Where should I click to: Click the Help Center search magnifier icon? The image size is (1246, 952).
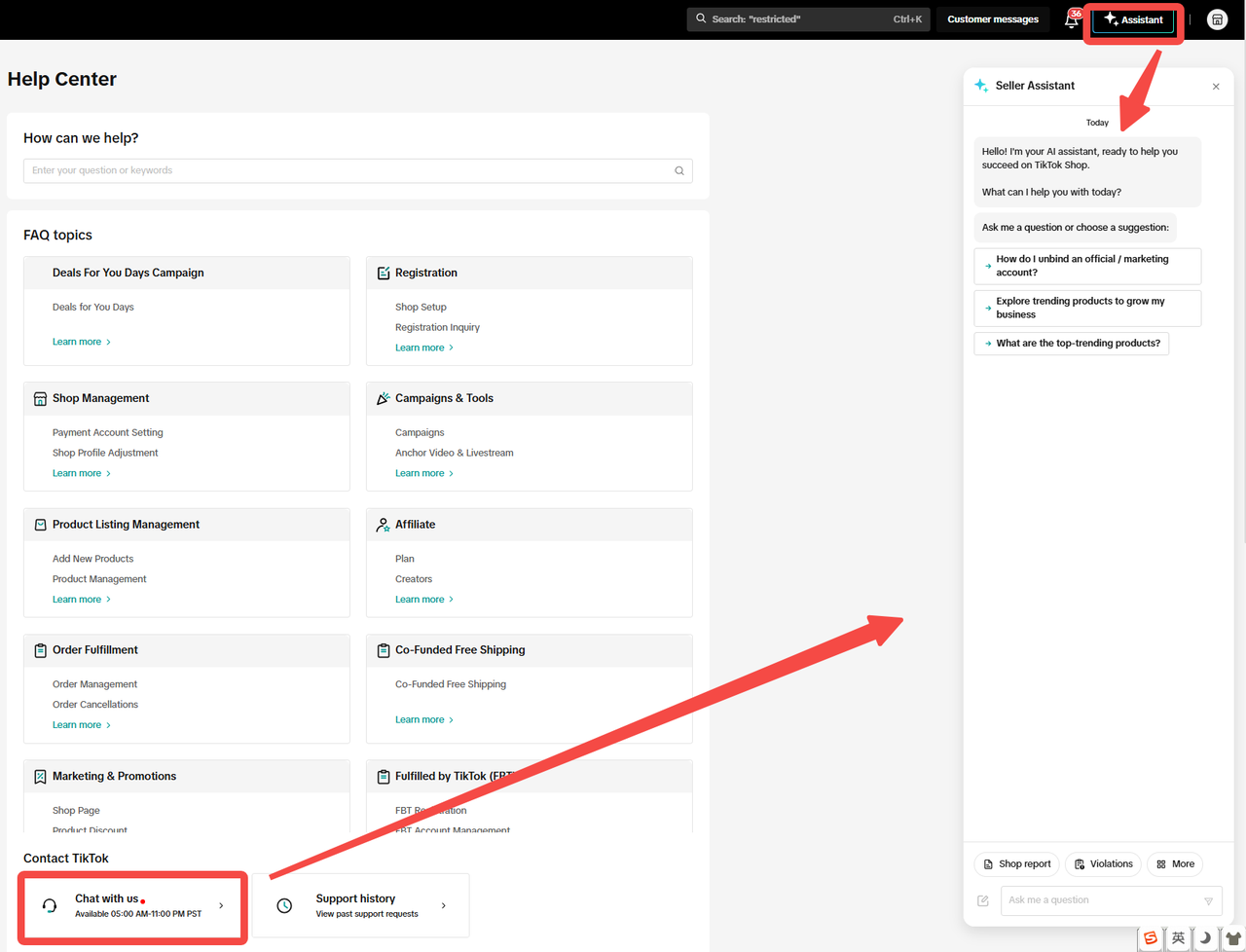click(679, 171)
